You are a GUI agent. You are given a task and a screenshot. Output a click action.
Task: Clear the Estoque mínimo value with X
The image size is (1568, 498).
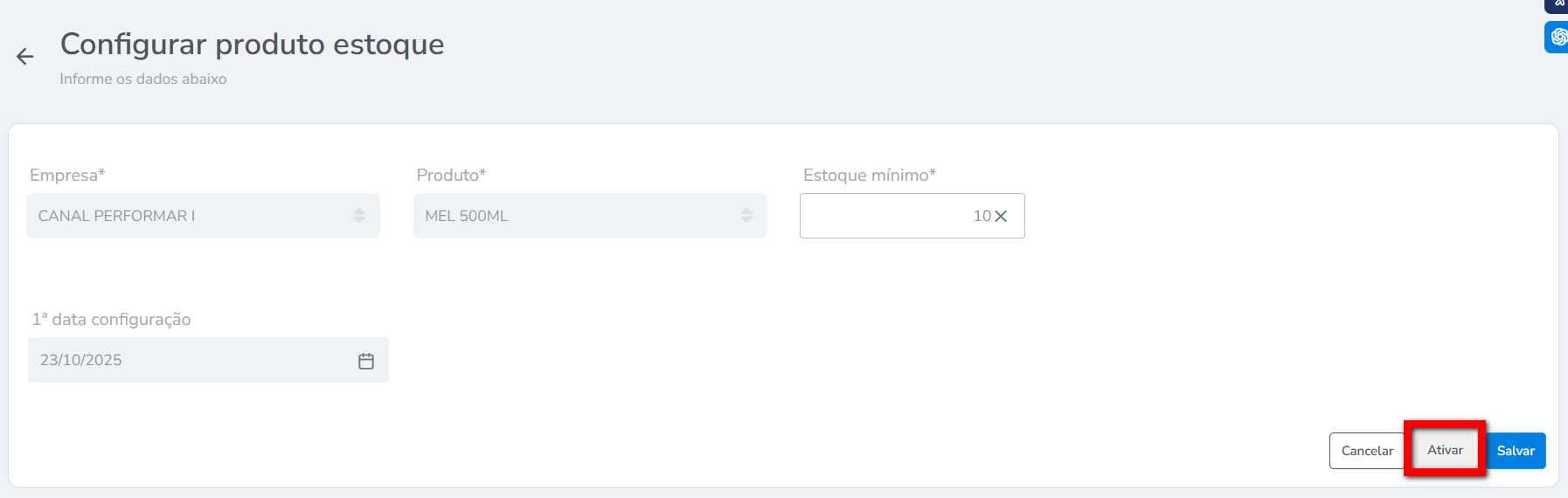[x=1002, y=216]
